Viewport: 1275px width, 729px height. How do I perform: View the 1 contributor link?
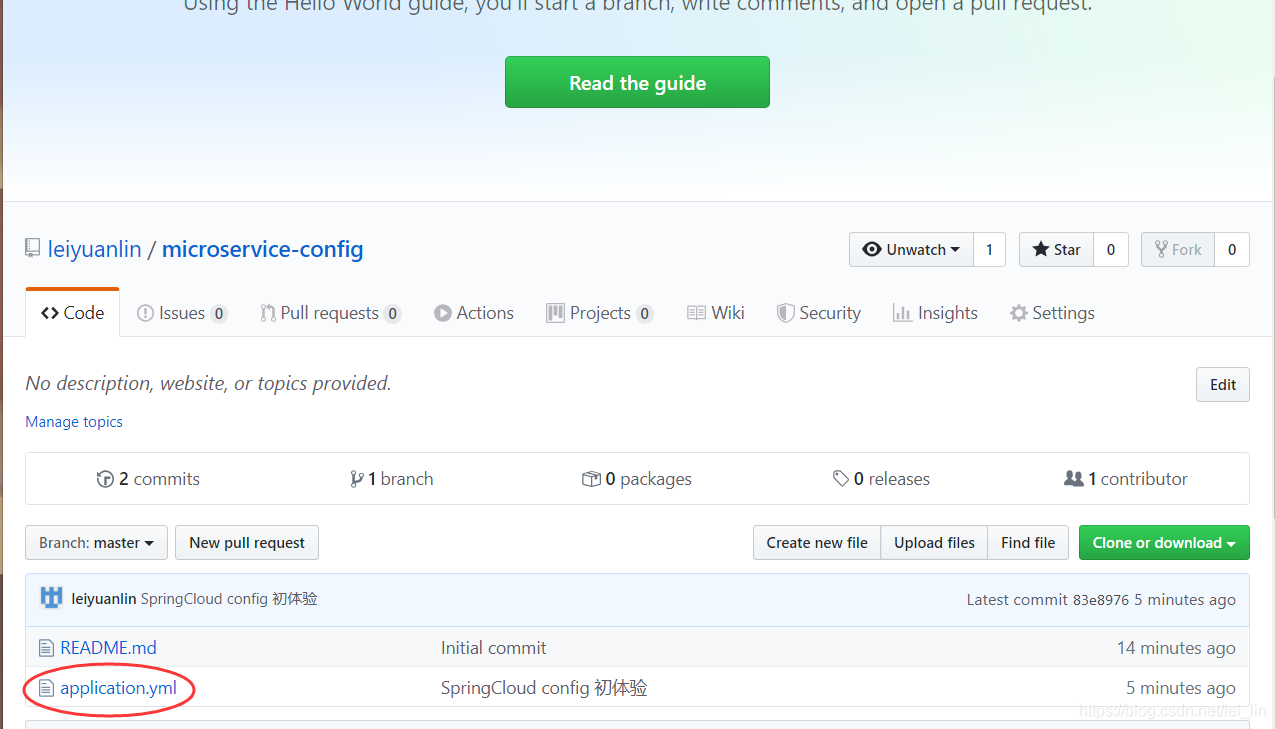[1126, 479]
